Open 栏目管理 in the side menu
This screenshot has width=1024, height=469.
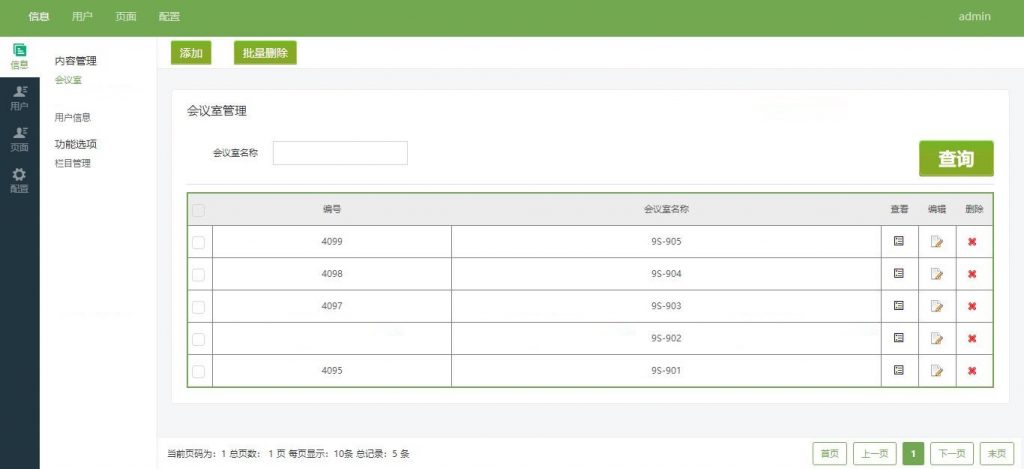(x=72, y=163)
